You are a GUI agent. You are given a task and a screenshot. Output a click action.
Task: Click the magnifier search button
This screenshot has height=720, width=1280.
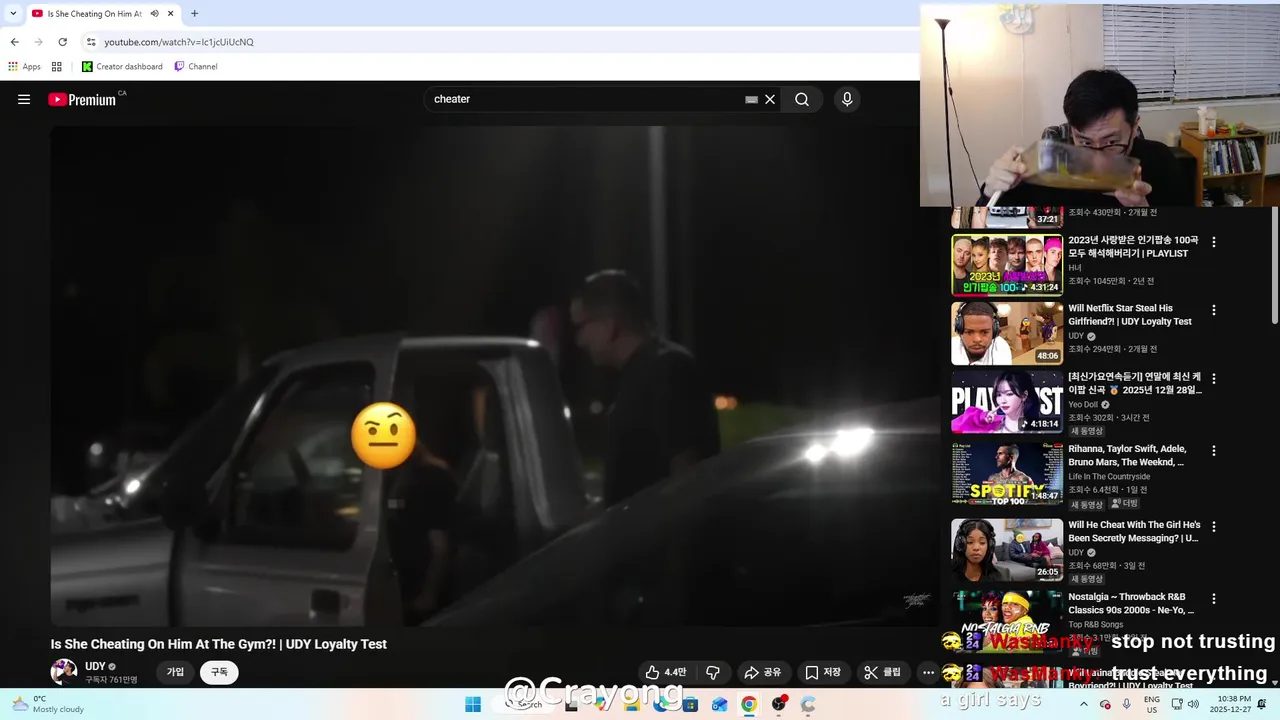802,99
